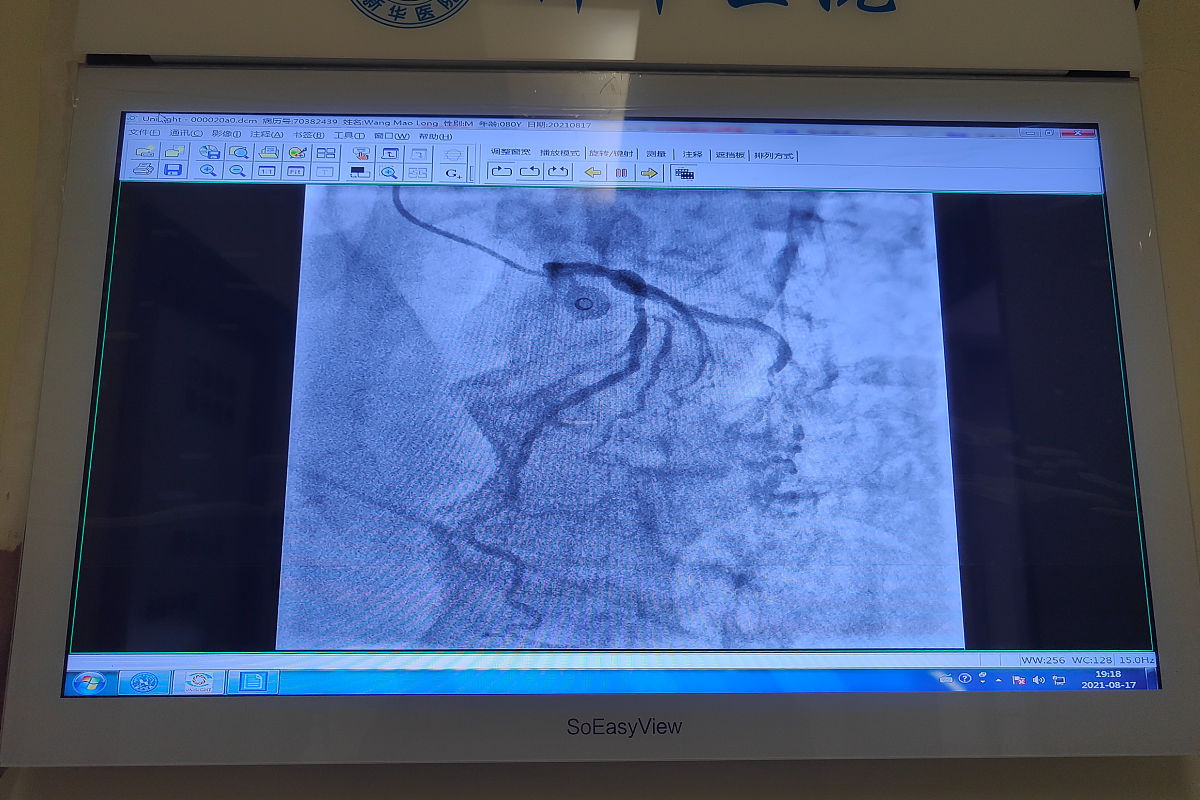Screen dimensions: 1200x800
Task: Click the Windows Start button
Action: tap(88, 682)
